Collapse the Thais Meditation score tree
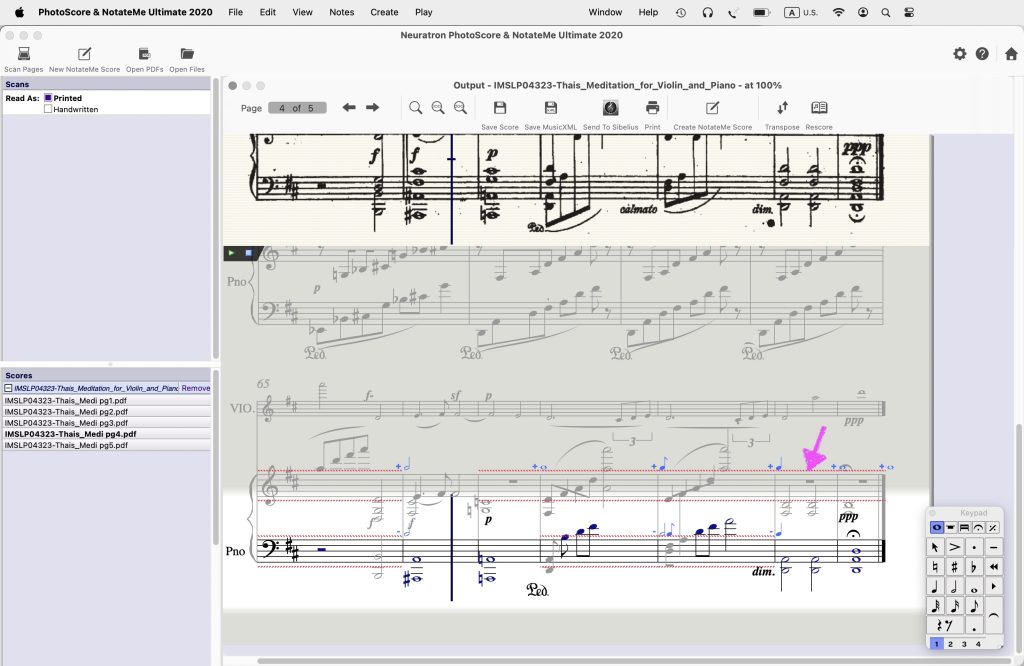 point(8,388)
